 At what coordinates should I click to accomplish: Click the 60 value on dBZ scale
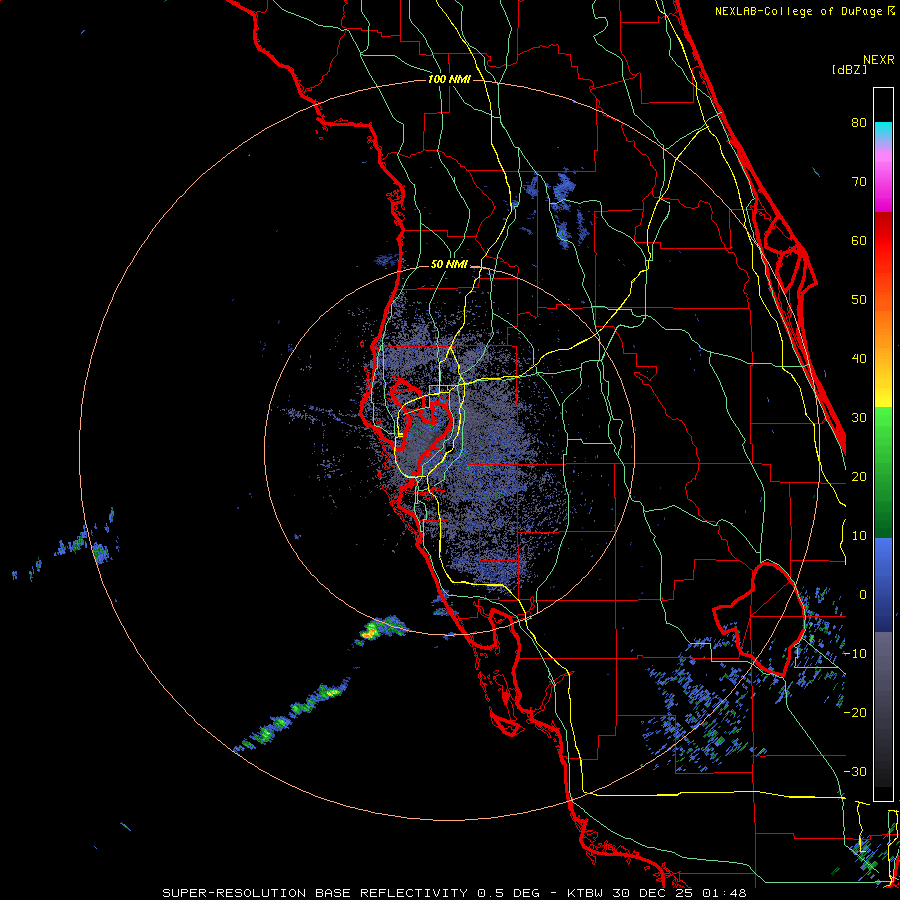pyautogui.click(x=859, y=240)
